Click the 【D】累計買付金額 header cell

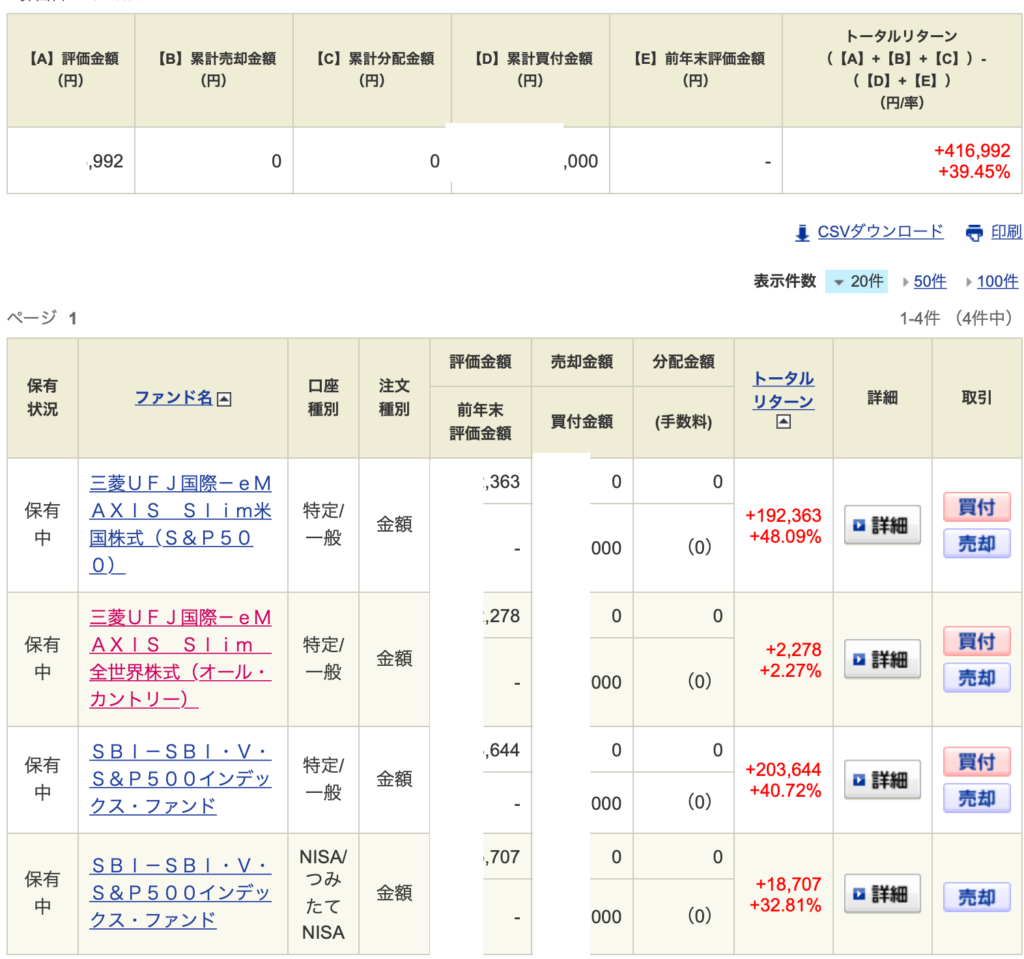click(530, 71)
